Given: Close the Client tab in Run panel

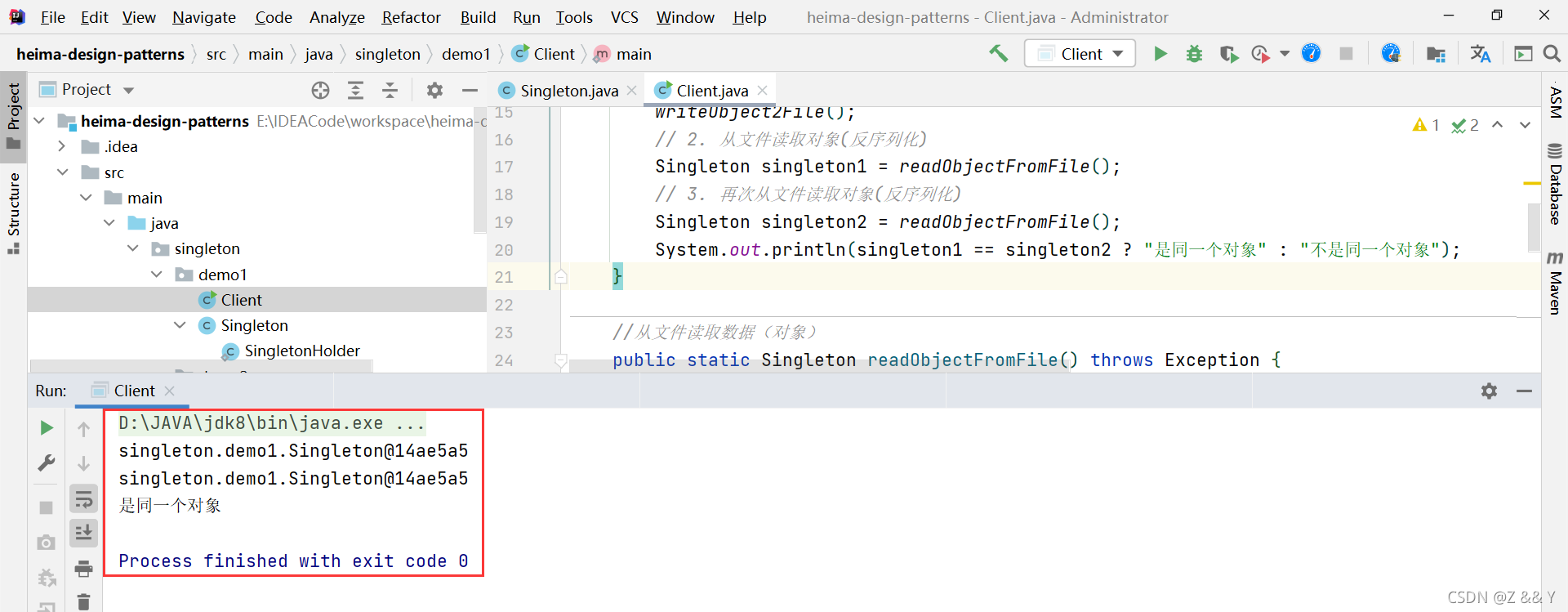Looking at the screenshot, I should coord(170,391).
